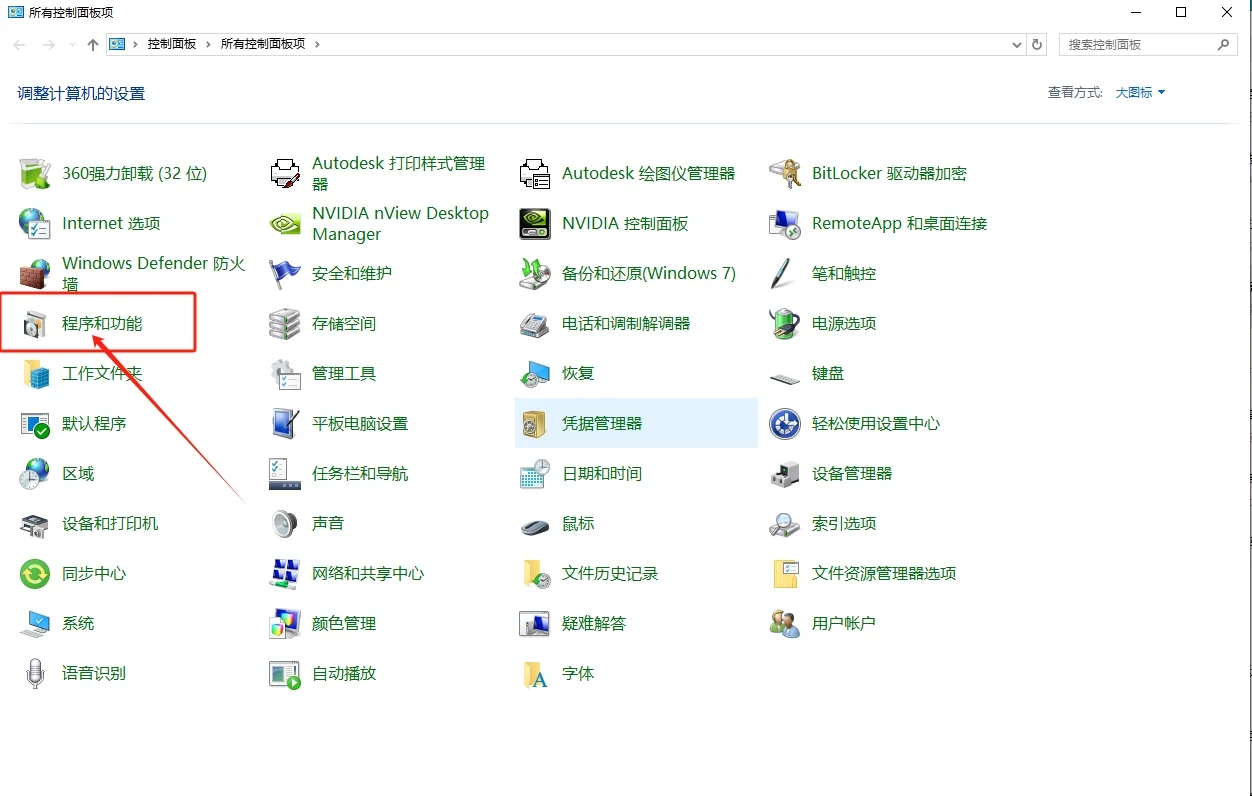This screenshot has width=1252, height=796.
Task: Open 凭据管理器 safe icon
Action: click(535, 423)
